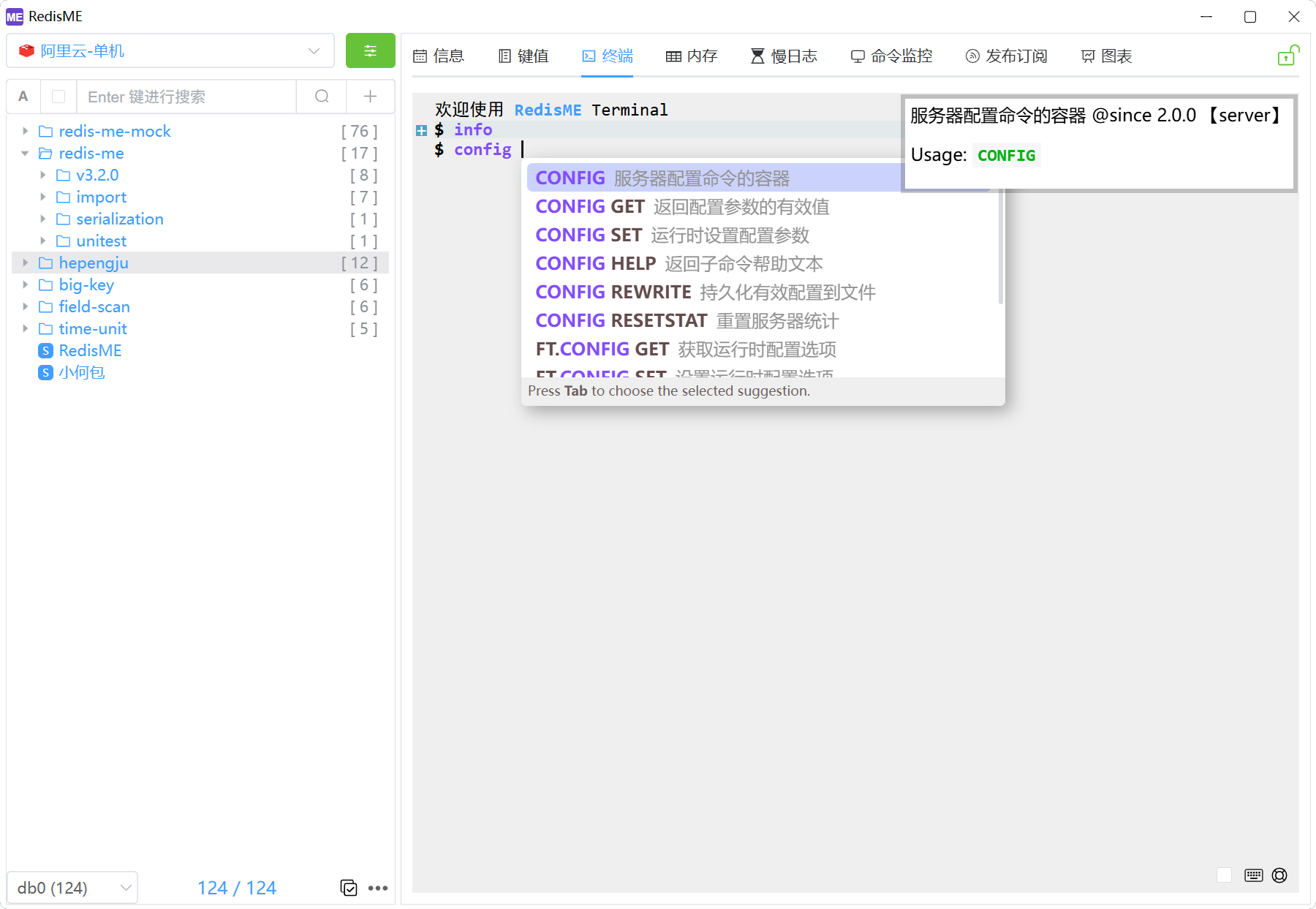
Task: Expand the field-scan folder arrow
Action: (25, 306)
